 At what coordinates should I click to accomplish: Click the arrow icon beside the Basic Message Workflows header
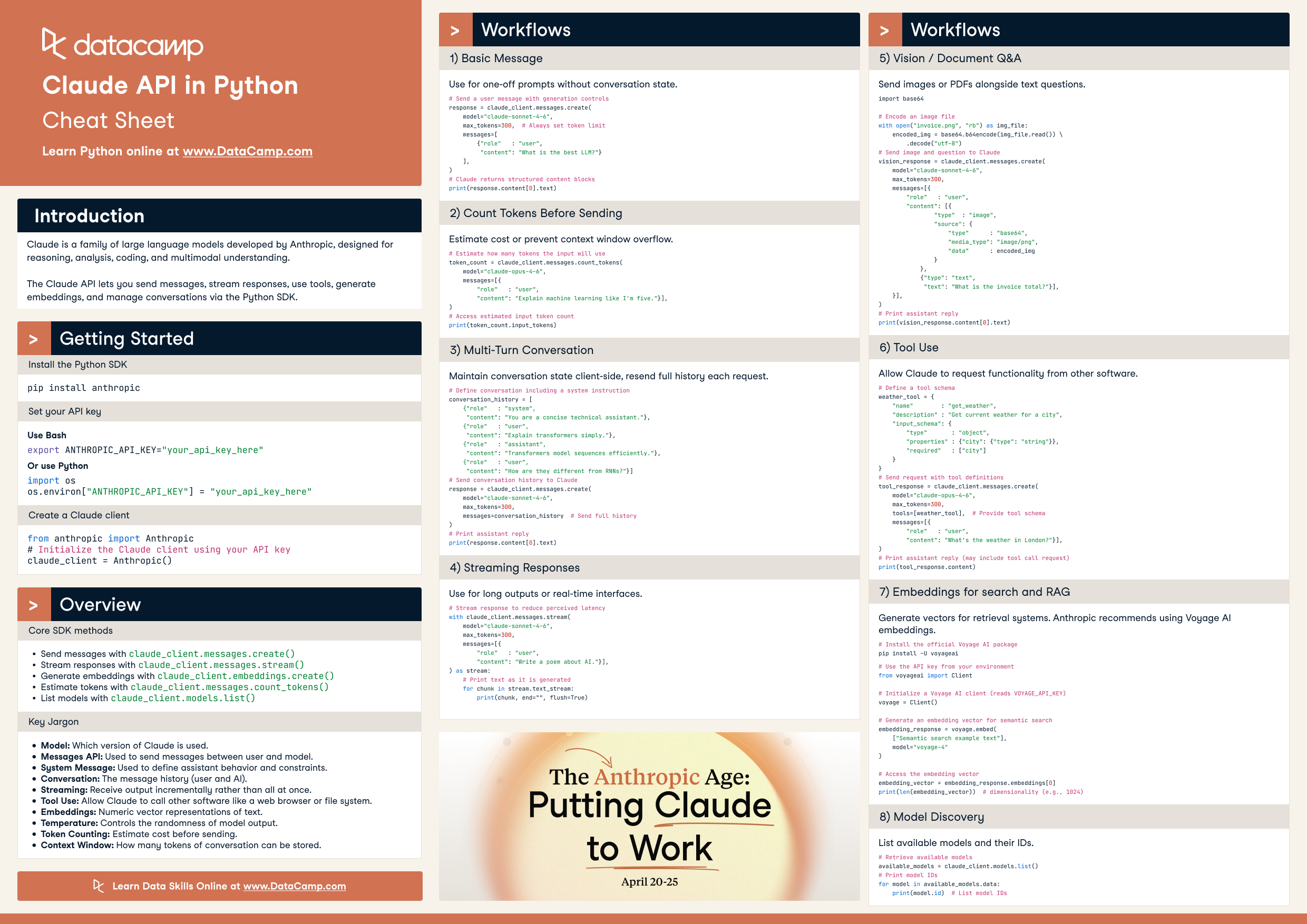455,30
